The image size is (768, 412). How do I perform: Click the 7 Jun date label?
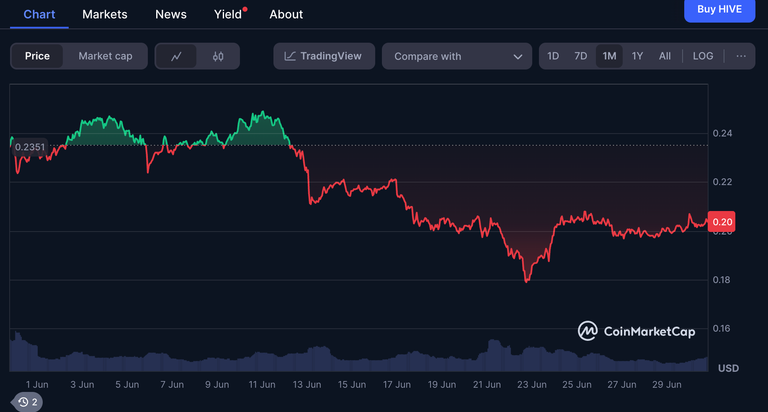pos(172,385)
